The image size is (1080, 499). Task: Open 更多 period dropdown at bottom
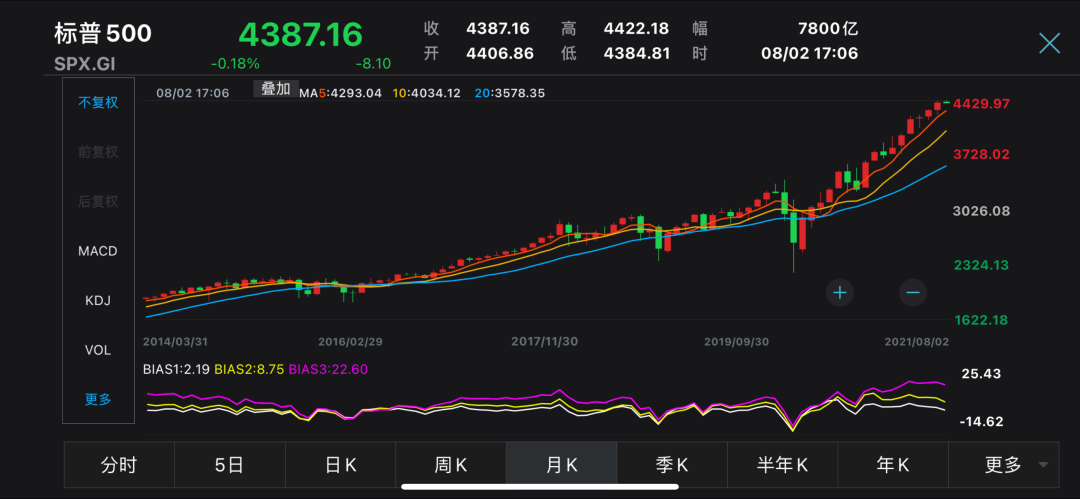pyautogui.click(x=1004, y=465)
